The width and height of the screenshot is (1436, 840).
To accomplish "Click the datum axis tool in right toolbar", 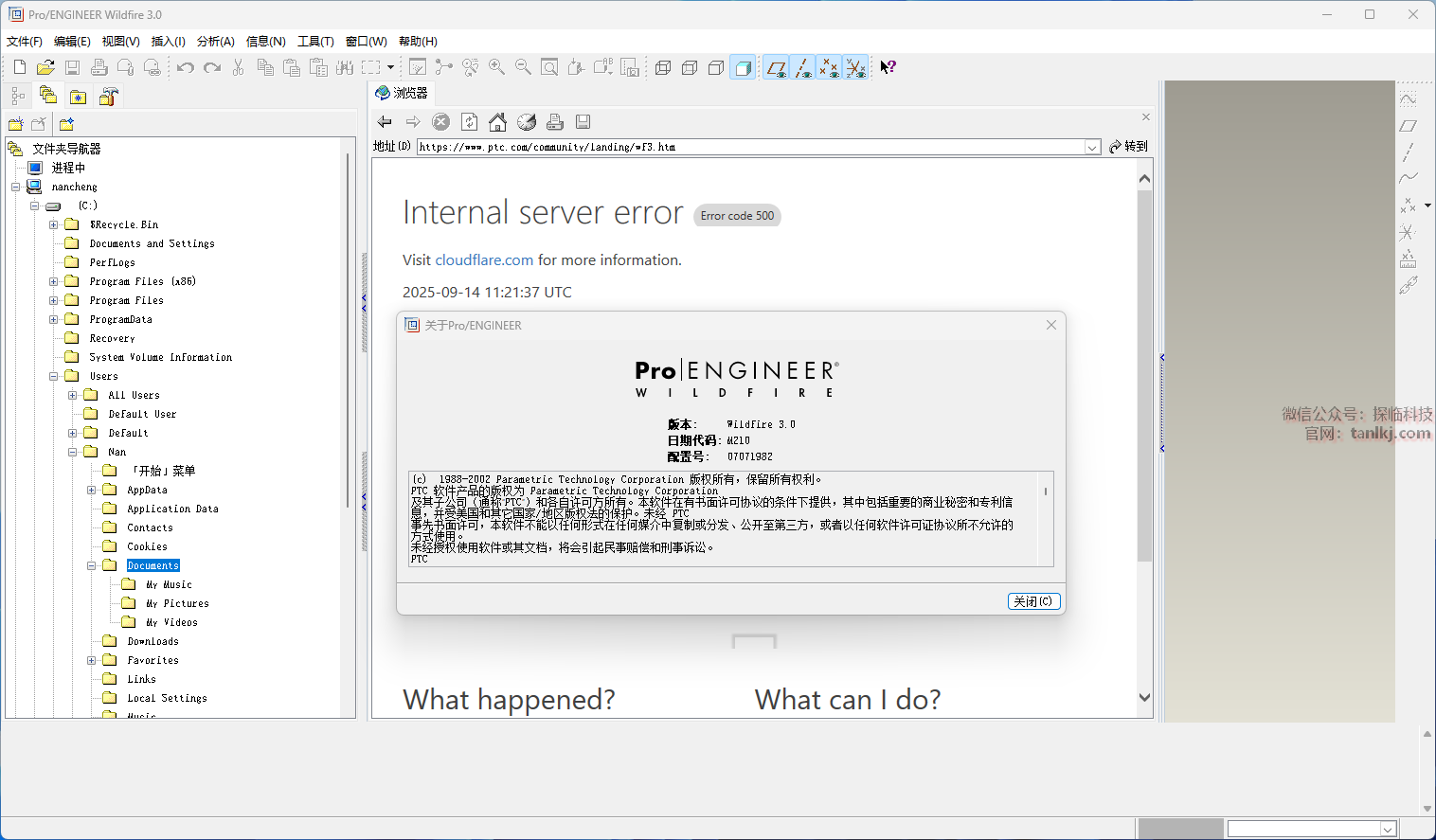I will pyautogui.click(x=1409, y=152).
